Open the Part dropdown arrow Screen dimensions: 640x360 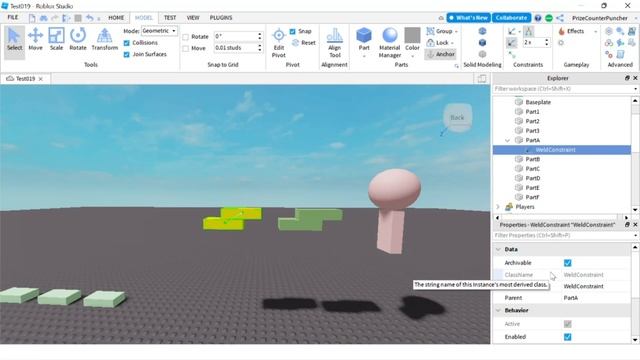(364, 56)
